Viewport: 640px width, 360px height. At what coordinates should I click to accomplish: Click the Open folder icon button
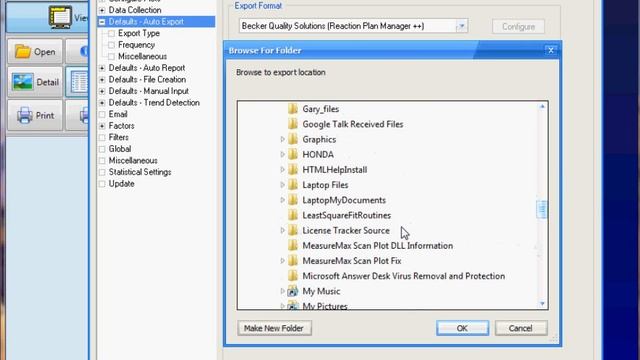35,52
